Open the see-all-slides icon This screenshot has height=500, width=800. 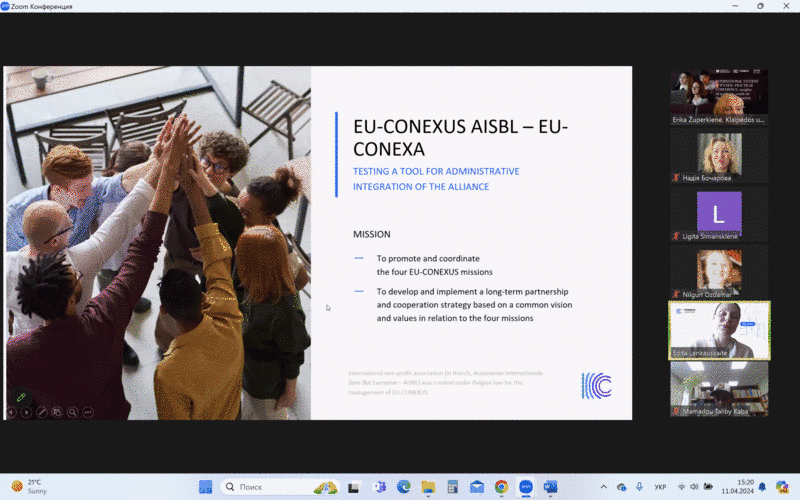pyautogui.click(x=57, y=412)
